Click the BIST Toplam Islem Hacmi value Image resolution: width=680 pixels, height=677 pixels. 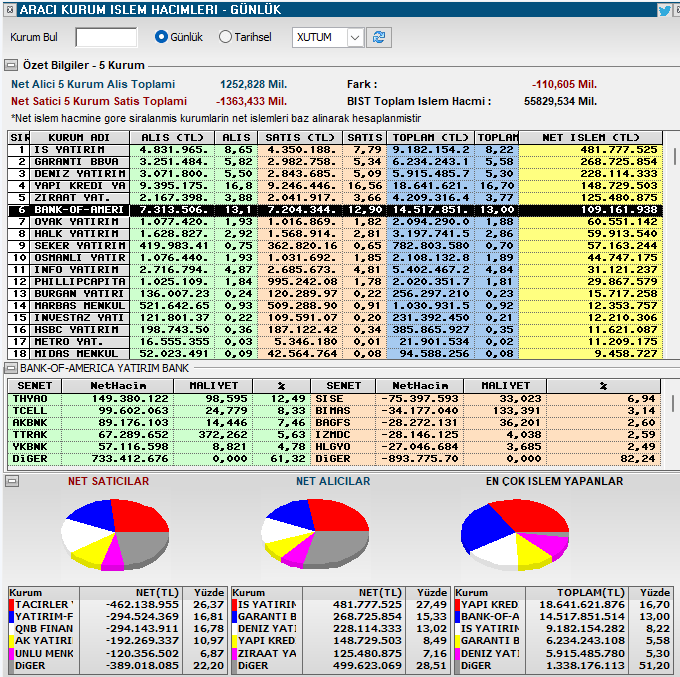click(x=560, y=101)
